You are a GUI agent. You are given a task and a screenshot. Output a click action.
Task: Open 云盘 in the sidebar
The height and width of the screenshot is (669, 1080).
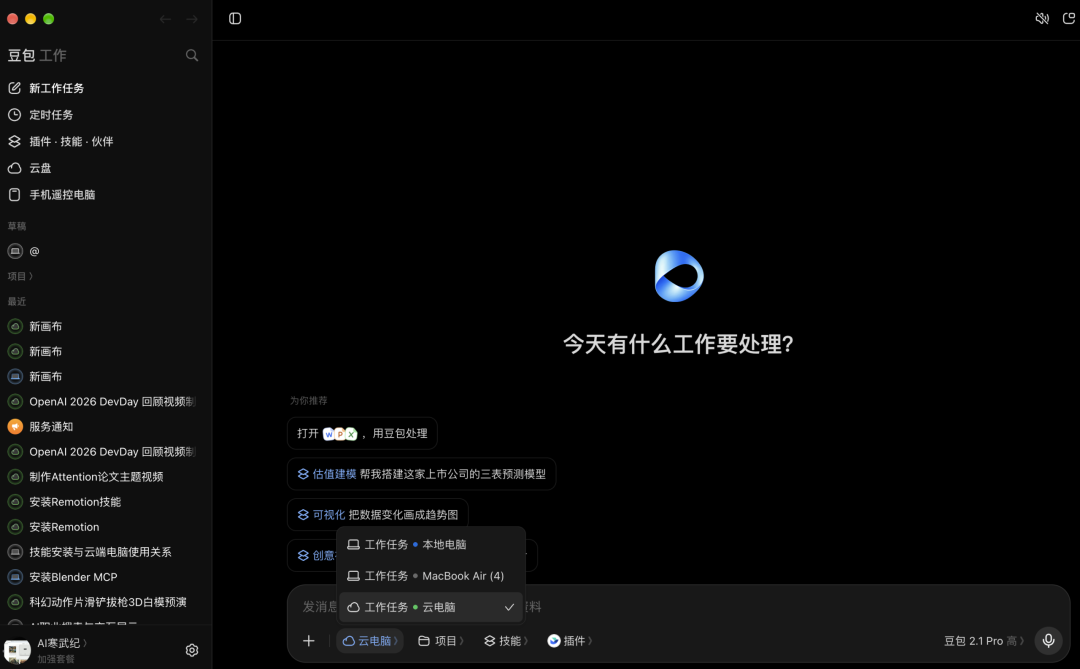click(x=105, y=168)
